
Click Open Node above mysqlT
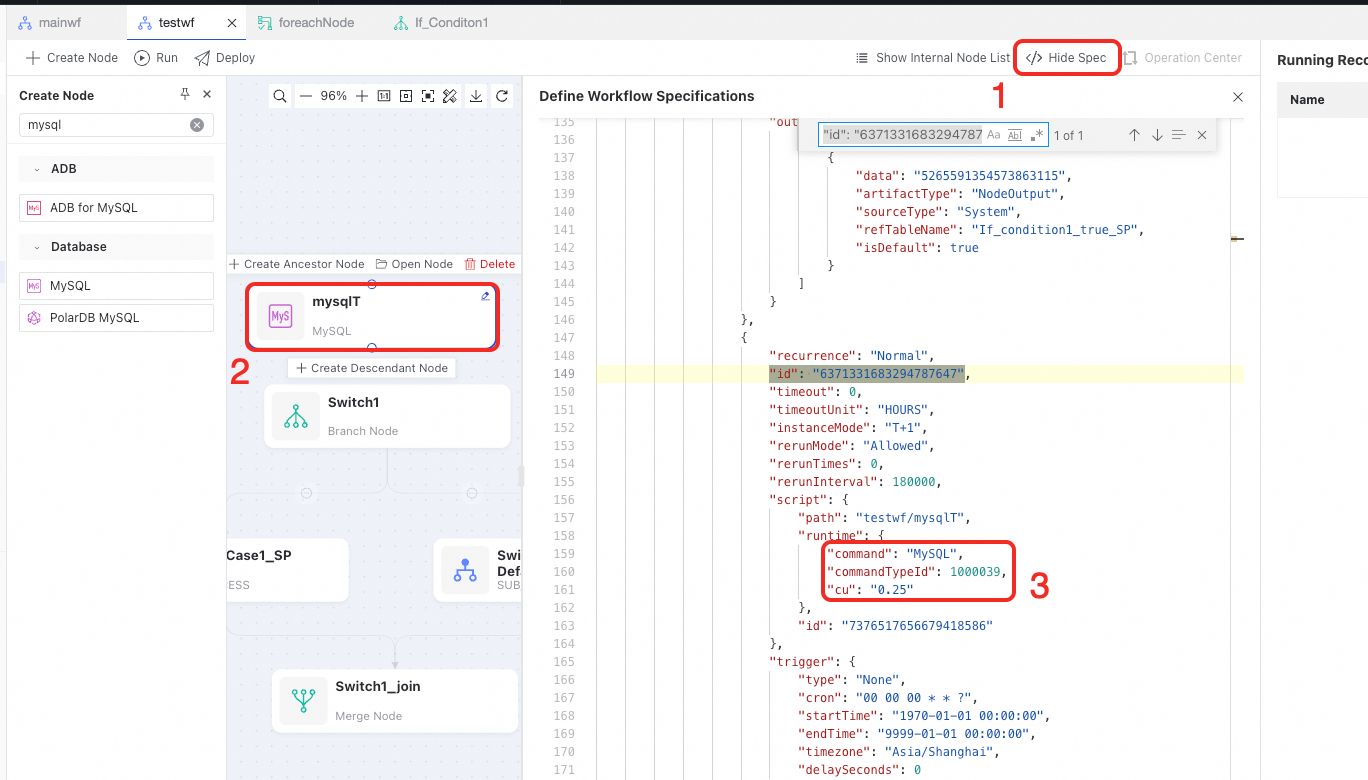point(414,264)
